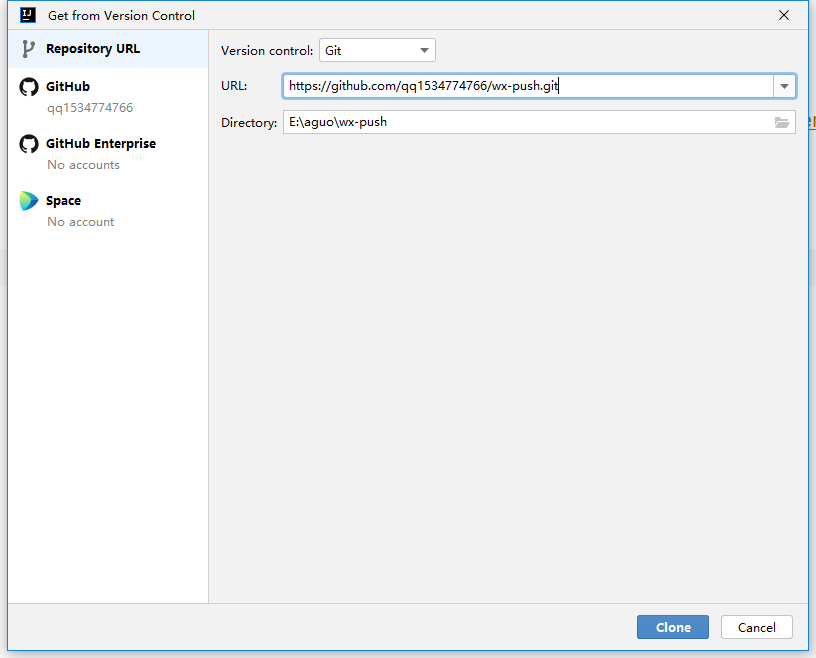Click the URL label

point(234,86)
